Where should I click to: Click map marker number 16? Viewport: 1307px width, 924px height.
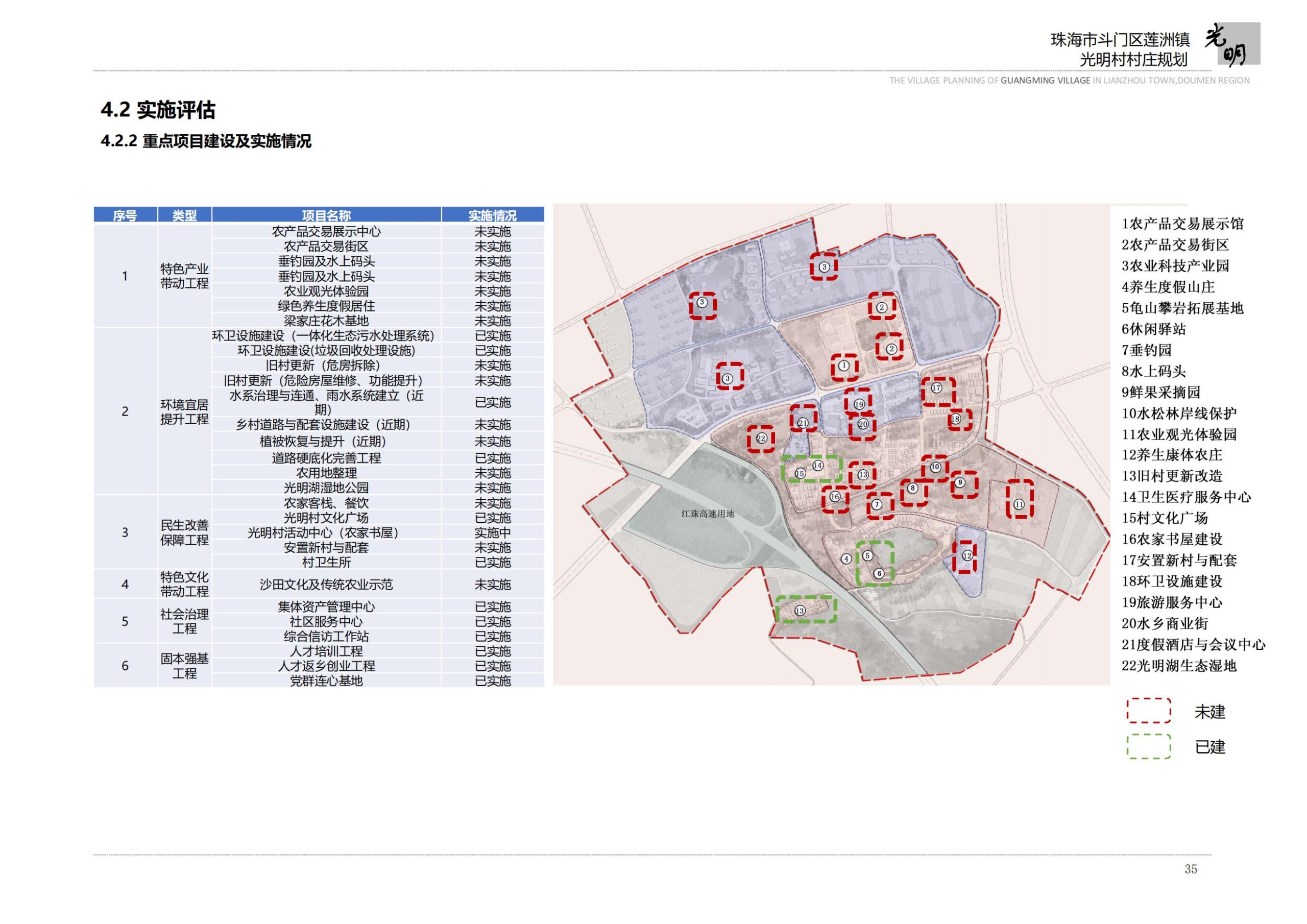835,496
